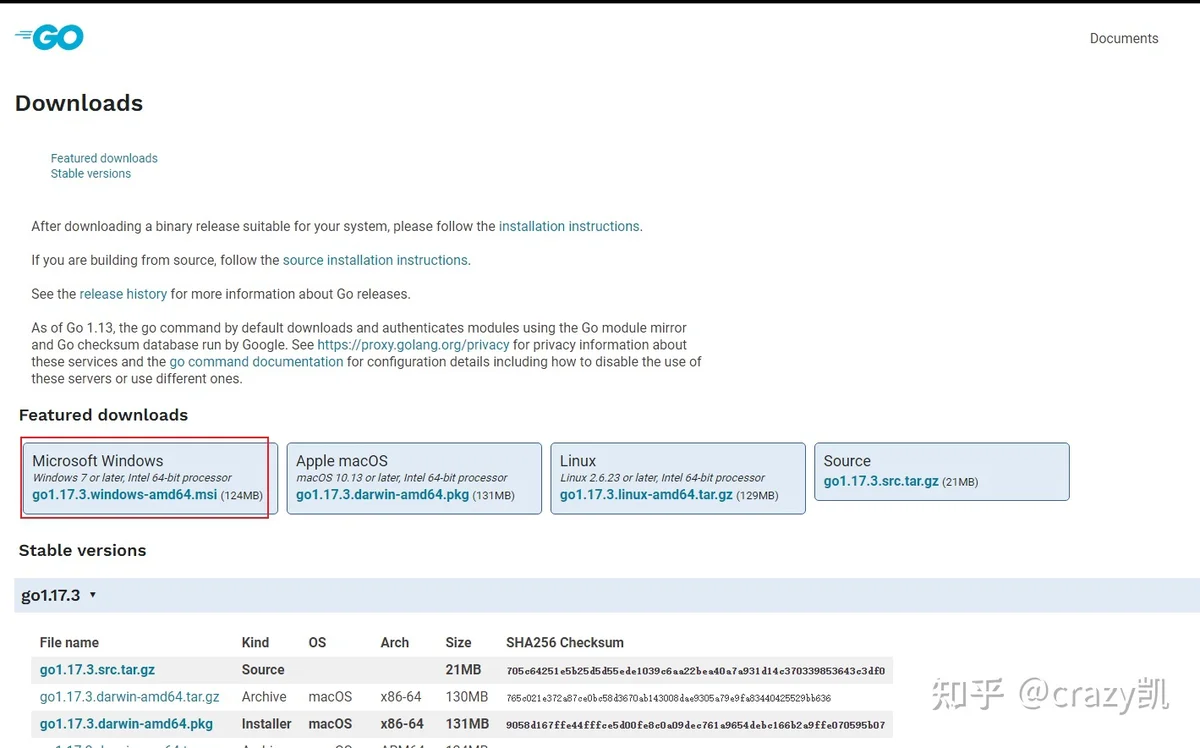Download go1.17.3.darwin-amd64.pkg from the Apple macOS card

pyautogui.click(x=382, y=495)
